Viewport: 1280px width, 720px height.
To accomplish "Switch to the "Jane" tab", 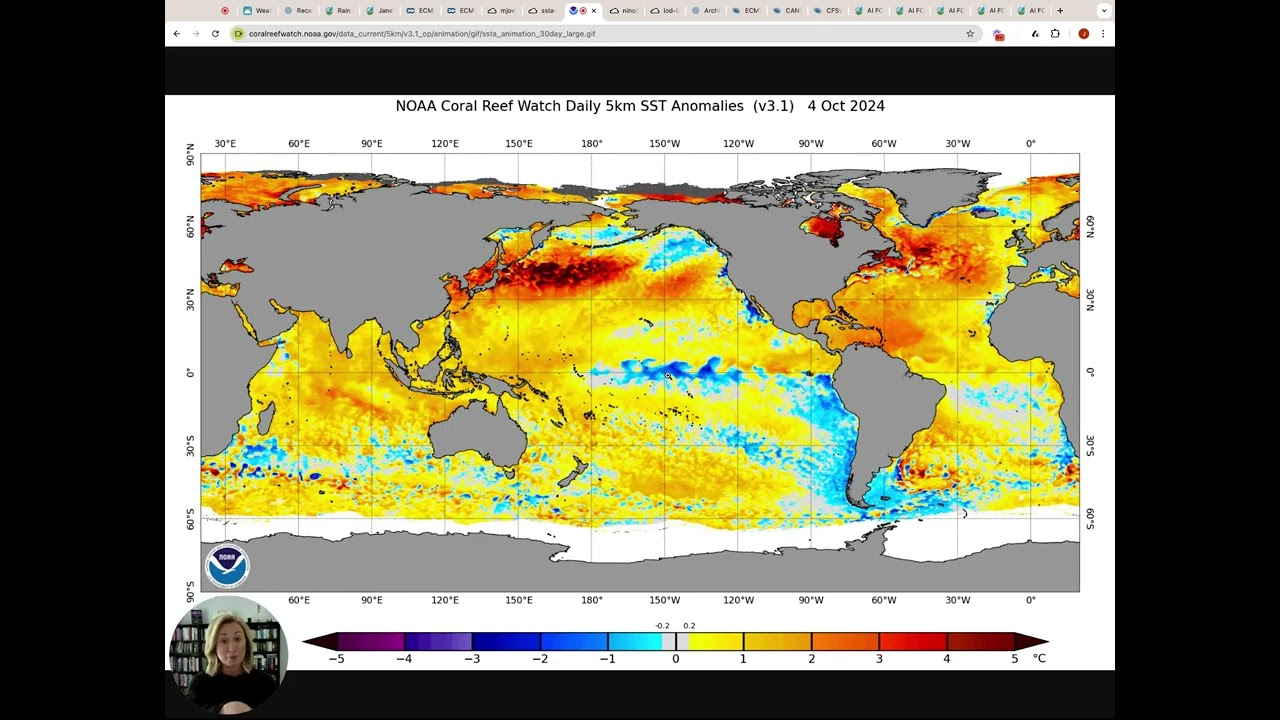I will [379, 11].
